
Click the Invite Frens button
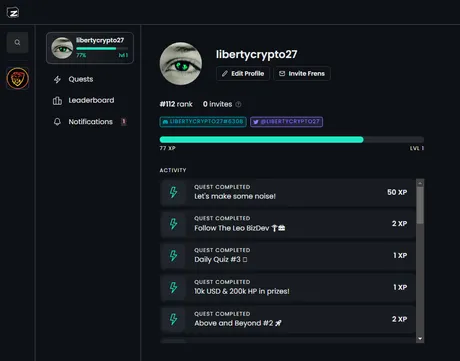[x=302, y=73]
